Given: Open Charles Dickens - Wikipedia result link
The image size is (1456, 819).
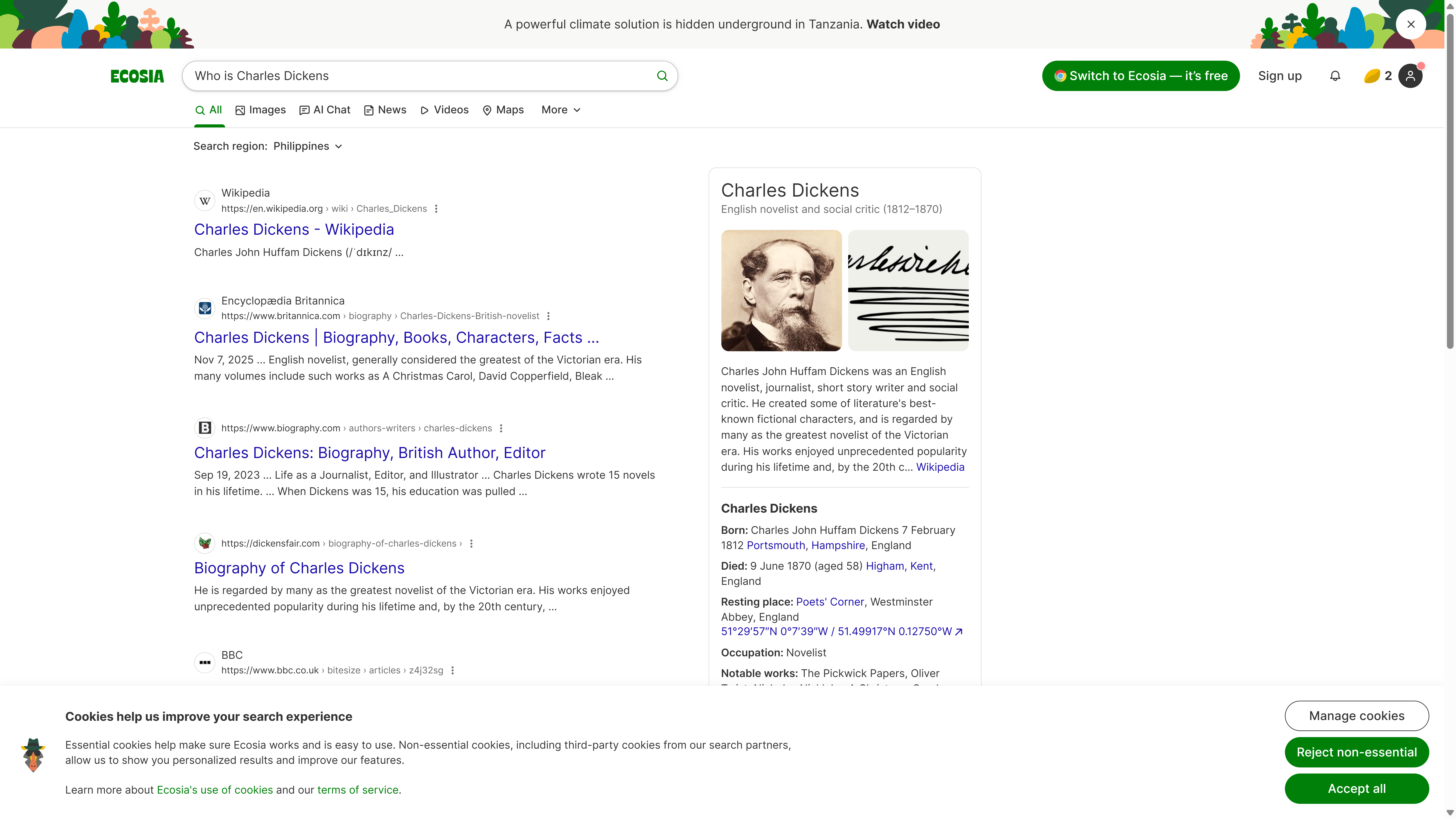Looking at the screenshot, I should (x=294, y=229).
